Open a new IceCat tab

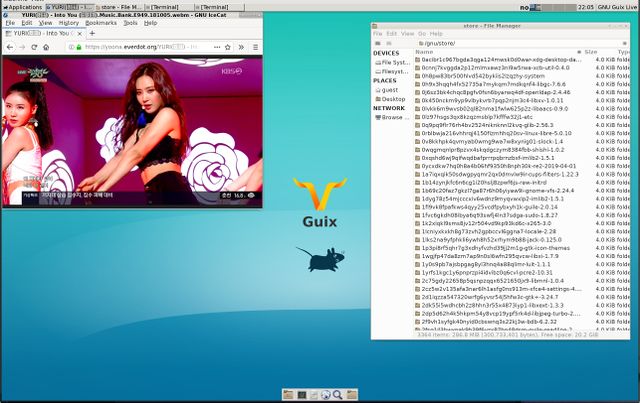[92, 33]
